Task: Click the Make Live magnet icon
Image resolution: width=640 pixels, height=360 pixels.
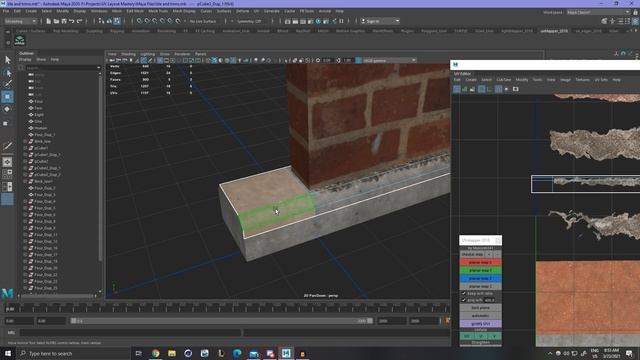Action: click(178, 21)
